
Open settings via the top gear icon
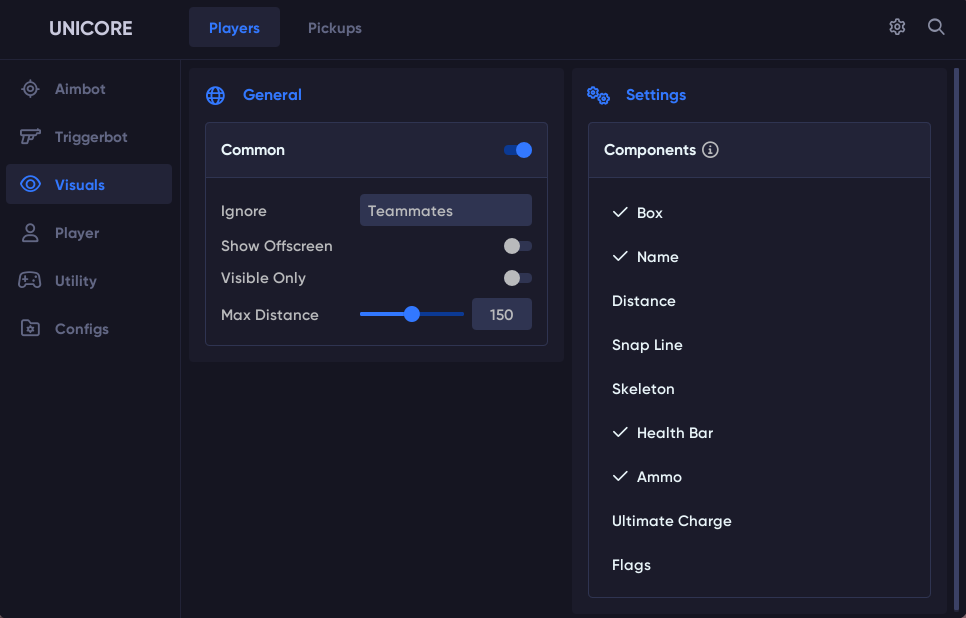(x=897, y=27)
